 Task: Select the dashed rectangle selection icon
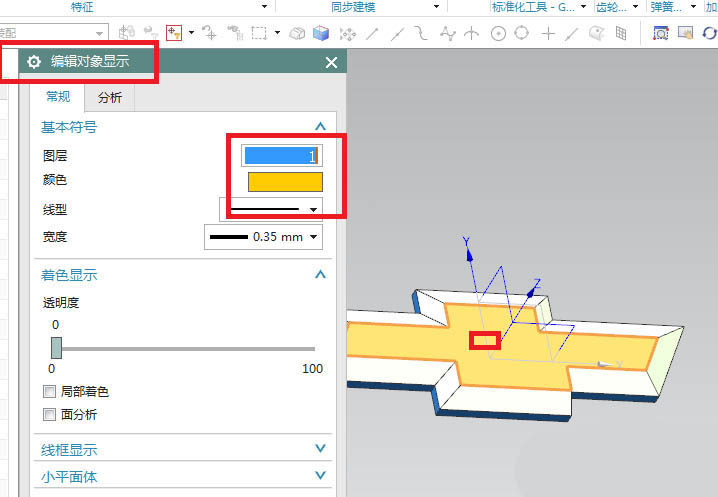259,33
